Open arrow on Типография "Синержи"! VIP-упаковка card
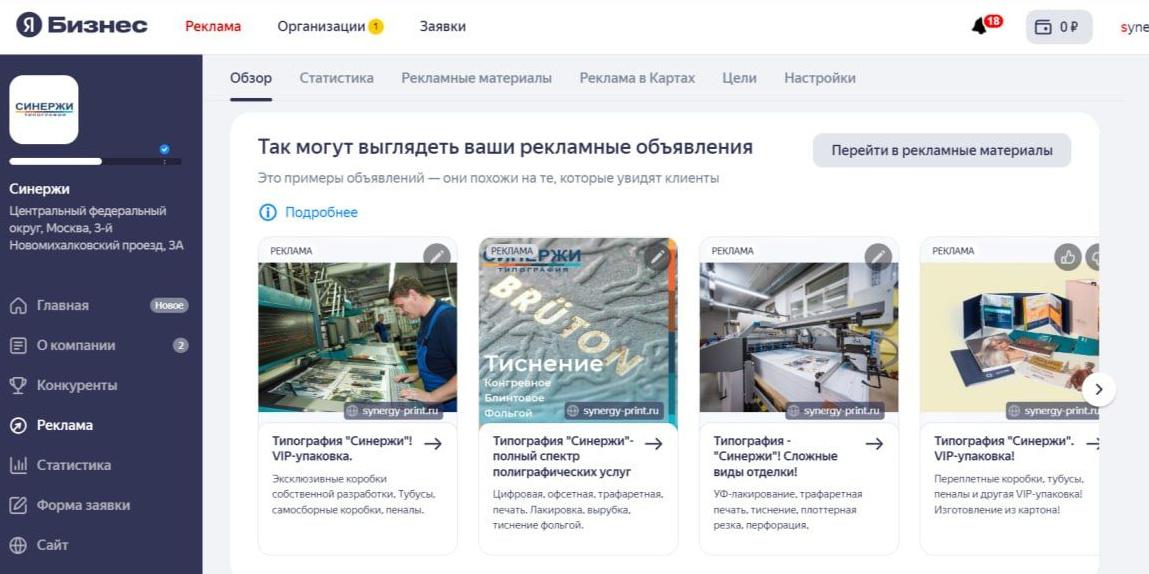Screen dimensions: 1149x574 coord(433,444)
